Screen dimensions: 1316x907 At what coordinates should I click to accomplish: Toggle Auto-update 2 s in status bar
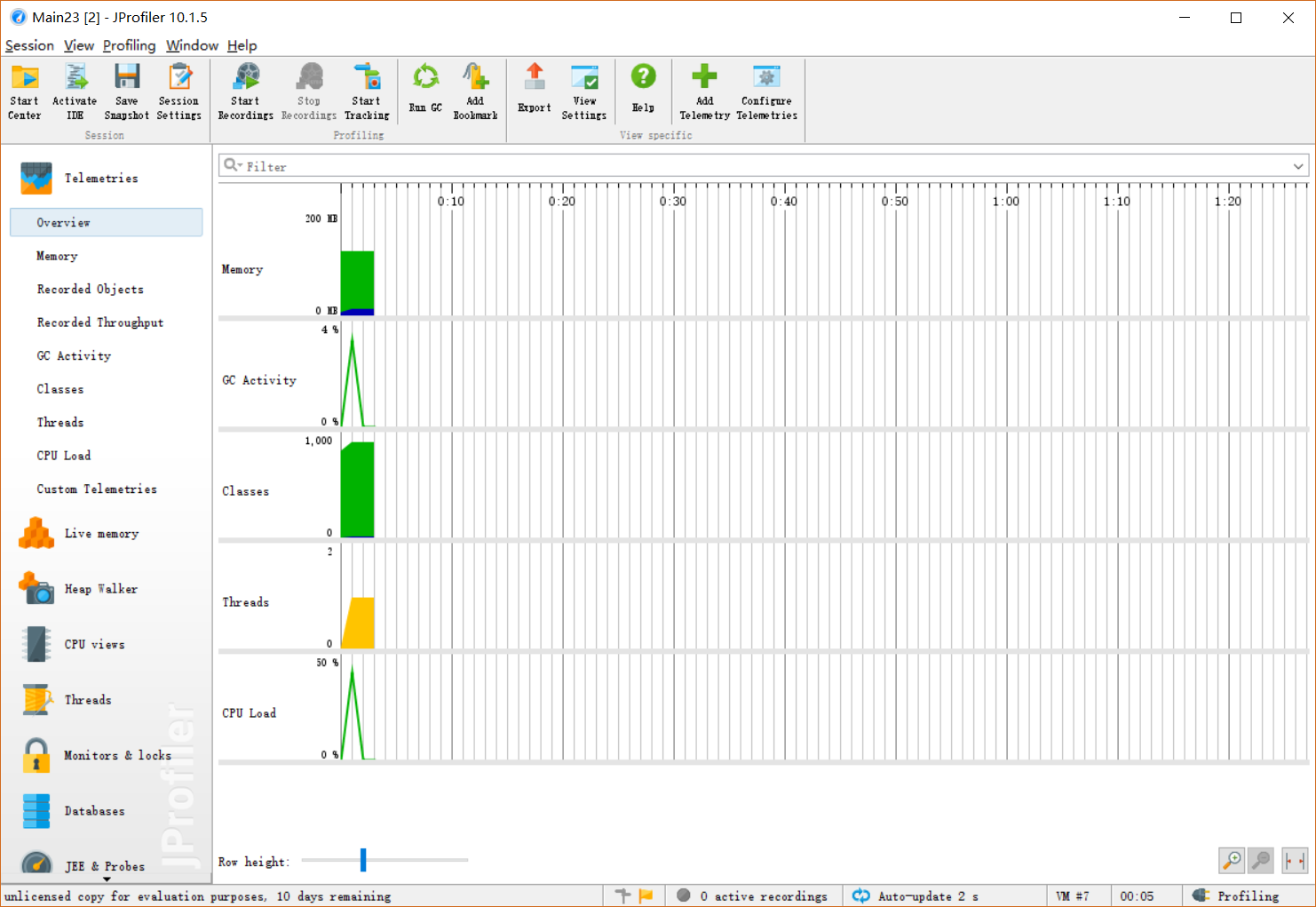click(x=916, y=895)
